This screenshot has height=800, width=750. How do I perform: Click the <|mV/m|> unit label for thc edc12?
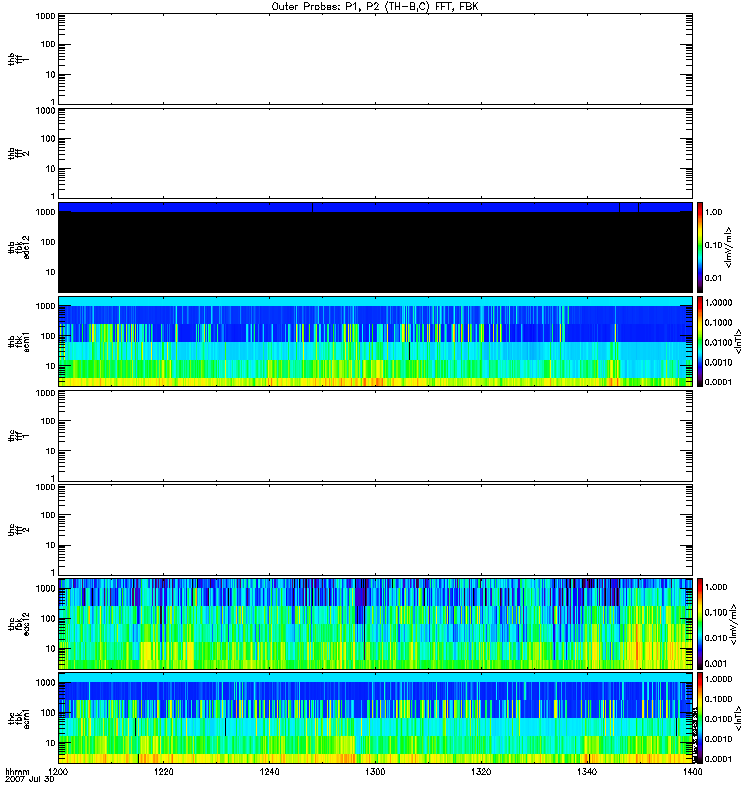pos(734,624)
